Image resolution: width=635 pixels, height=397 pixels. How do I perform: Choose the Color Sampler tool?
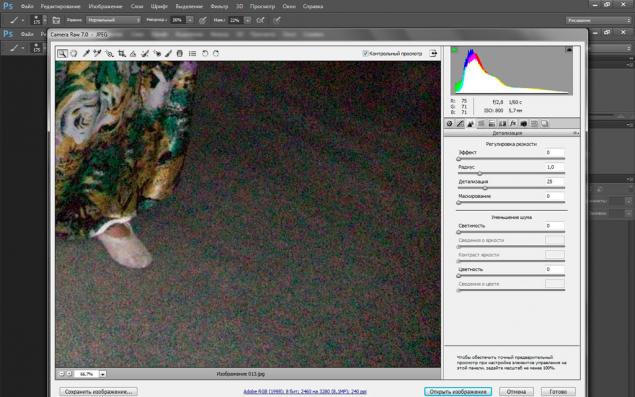[97, 53]
